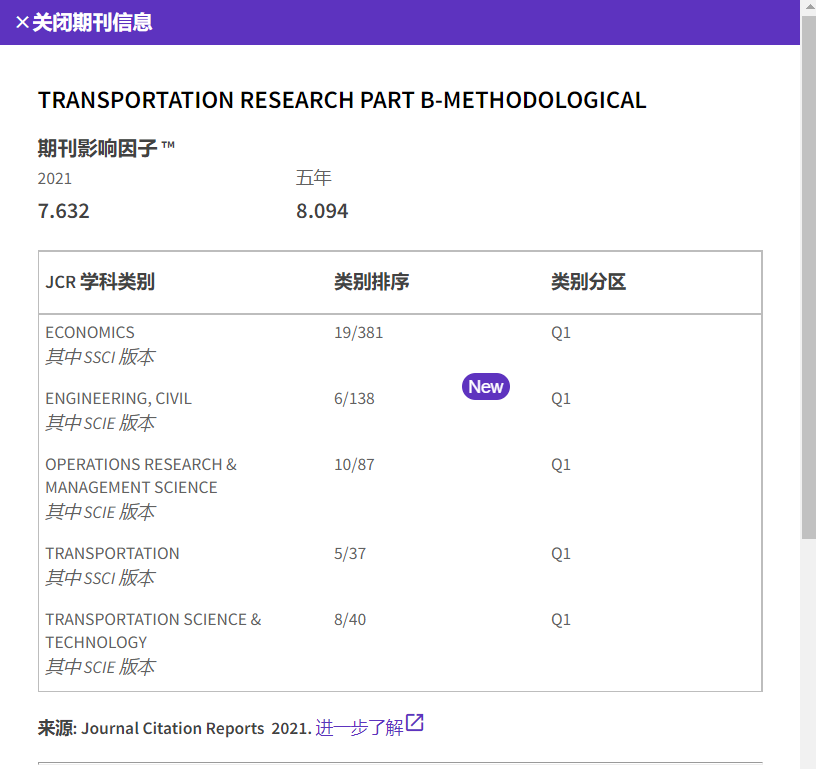Click the ranking 6/138

click(354, 399)
